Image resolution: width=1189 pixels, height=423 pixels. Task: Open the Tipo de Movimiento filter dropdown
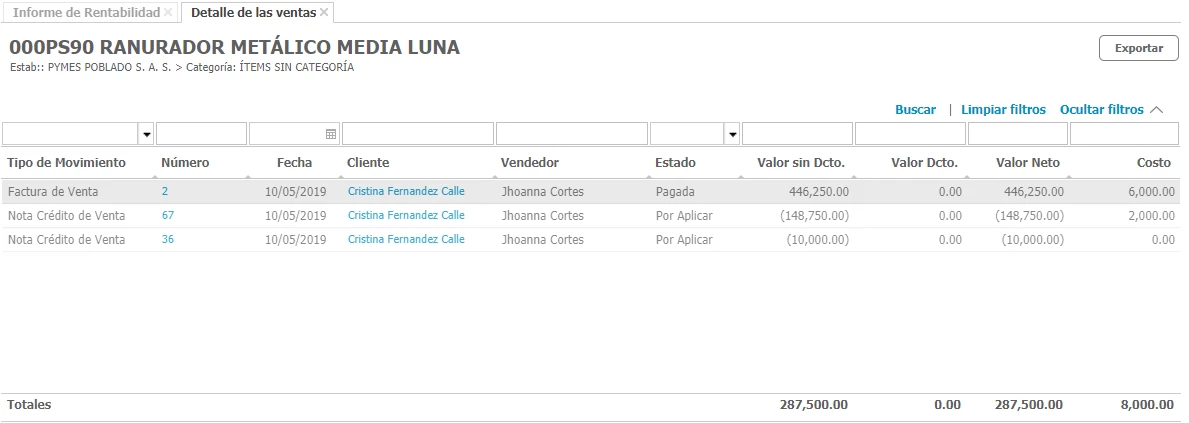coord(147,134)
